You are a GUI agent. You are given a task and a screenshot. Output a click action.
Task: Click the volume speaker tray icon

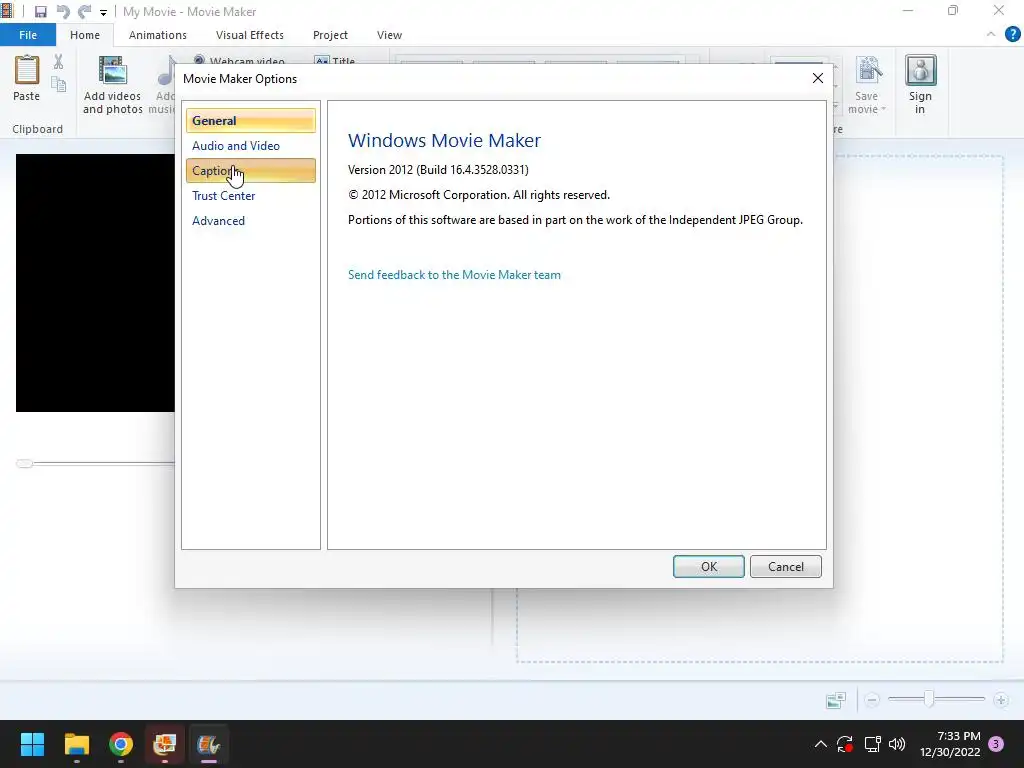(x=897, y=744)
